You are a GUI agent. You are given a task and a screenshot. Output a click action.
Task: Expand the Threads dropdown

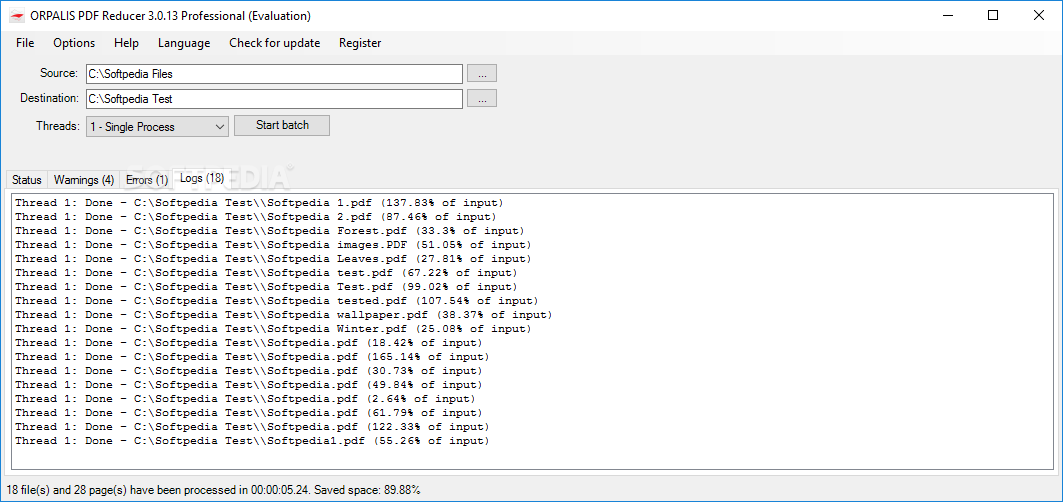click(x=157, y=127)
